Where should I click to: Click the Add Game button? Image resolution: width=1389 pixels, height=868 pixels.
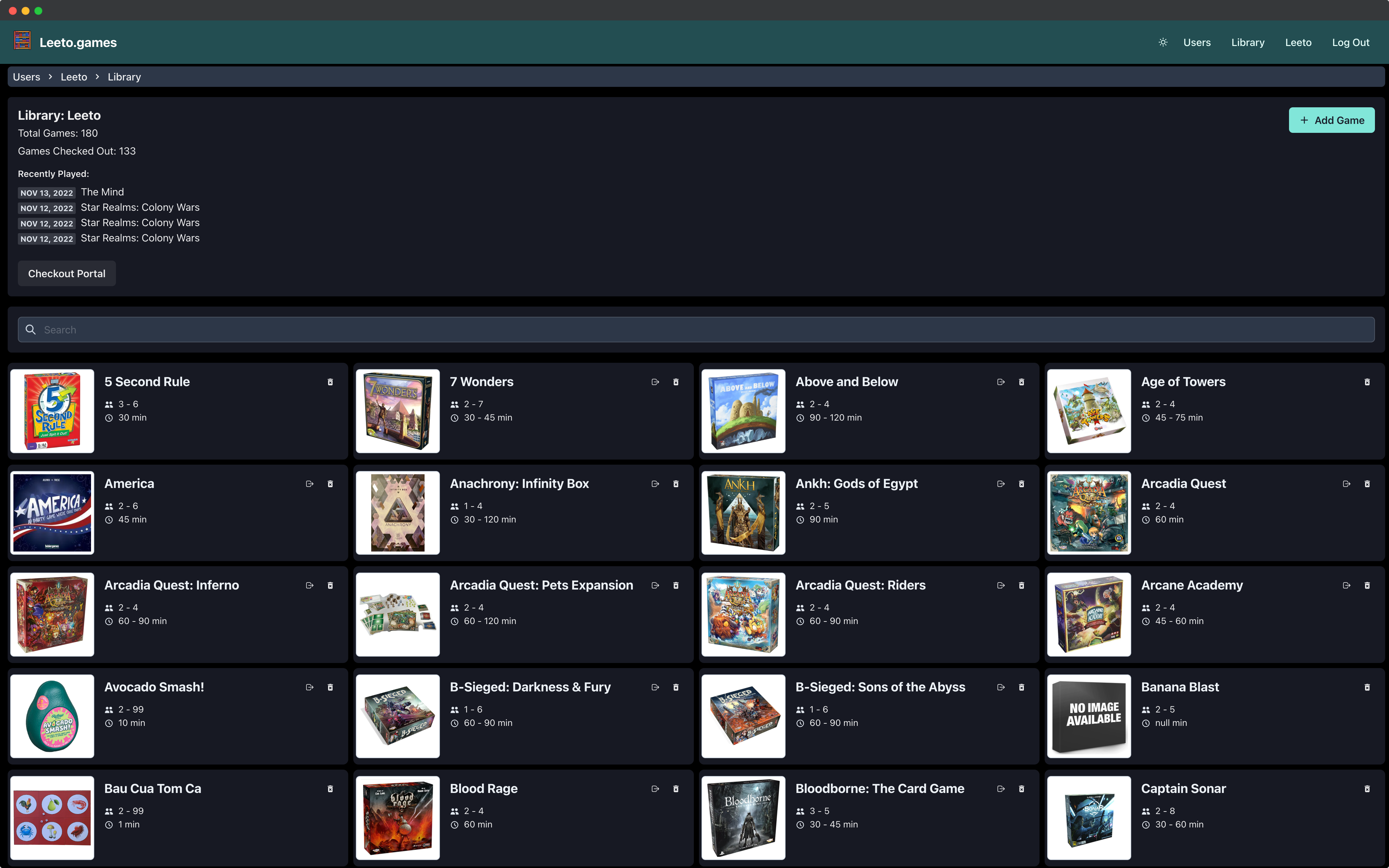[x=1331, y=120]
